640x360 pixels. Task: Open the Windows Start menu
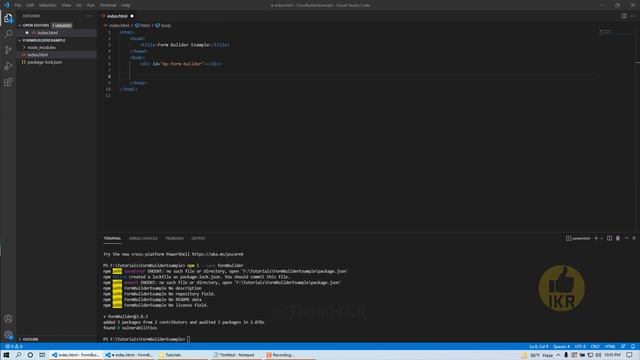6,355
